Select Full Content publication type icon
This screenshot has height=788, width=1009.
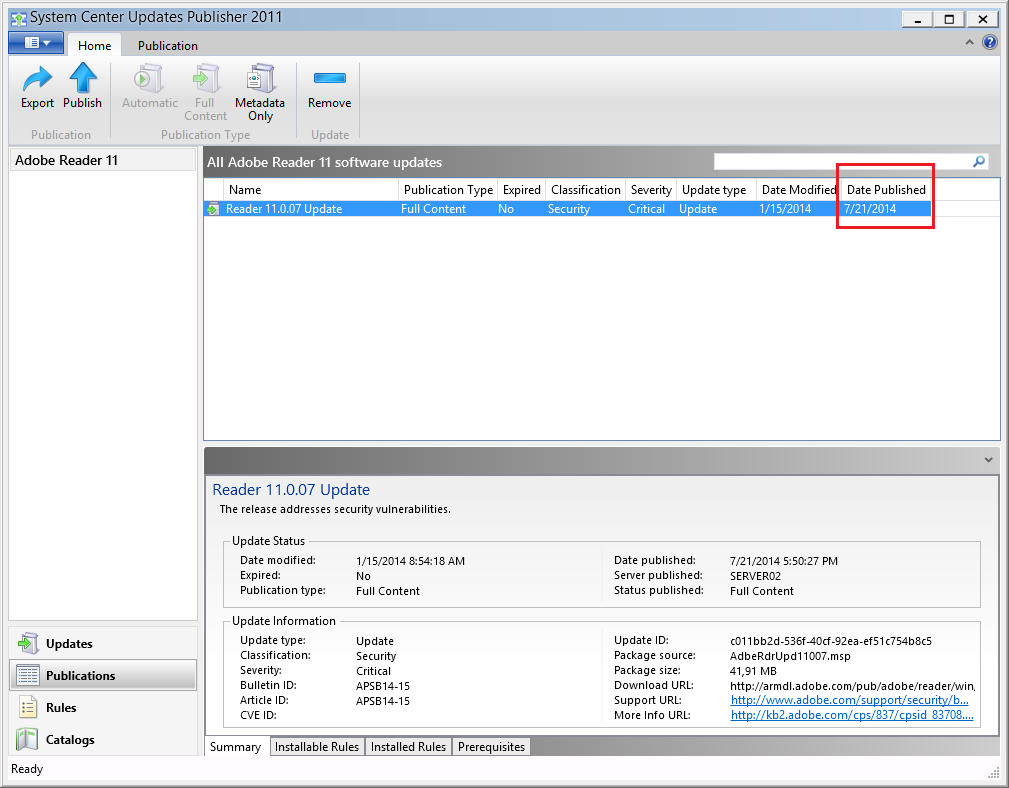click(205, 93)
